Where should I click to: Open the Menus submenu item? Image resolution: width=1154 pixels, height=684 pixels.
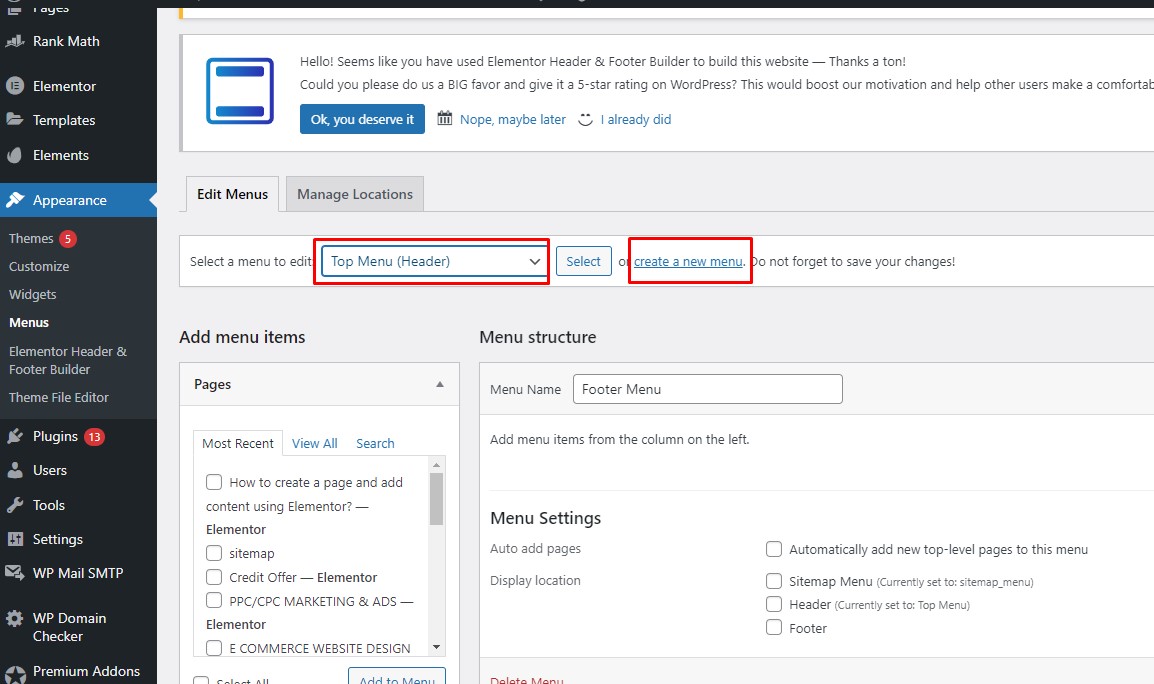29,322
